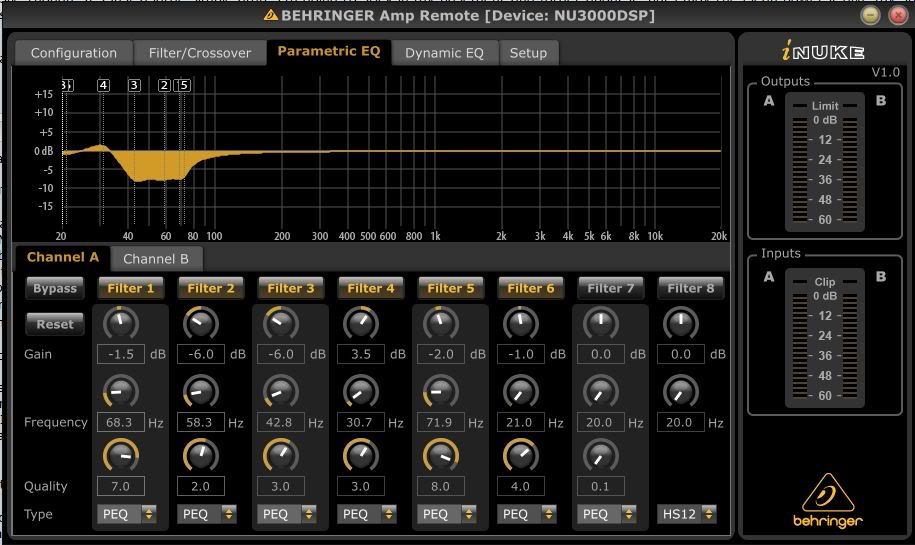
Task: Click Filter 5 gain knob
Action: (441, 323)
